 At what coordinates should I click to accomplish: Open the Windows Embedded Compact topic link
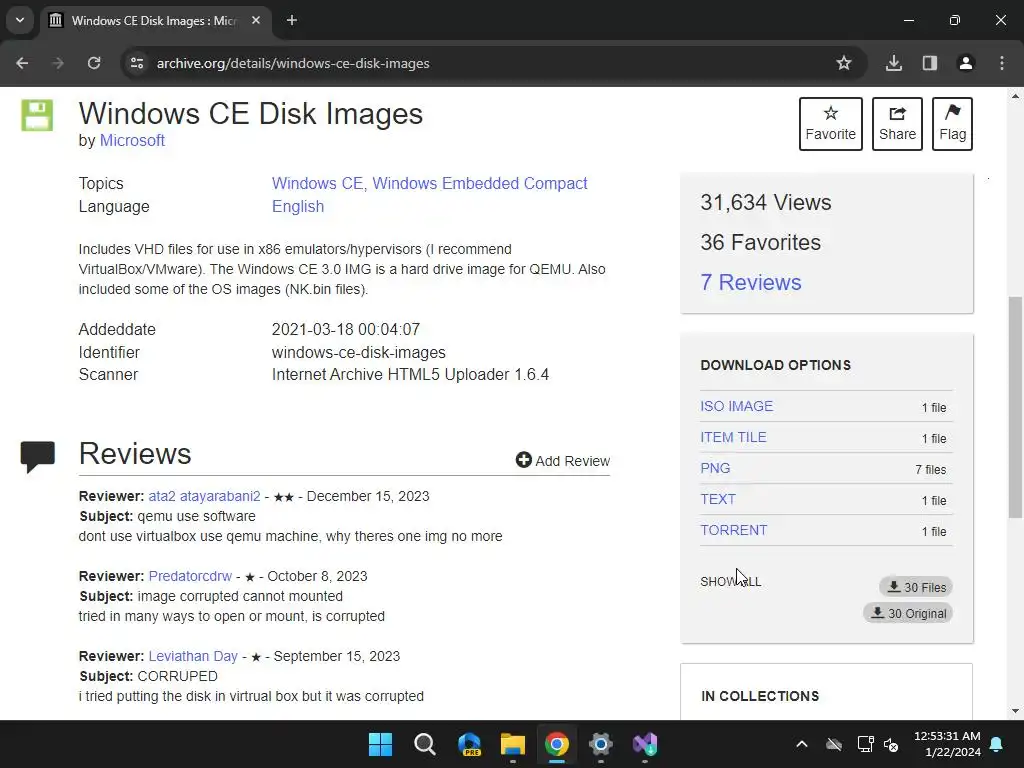[480, 184]
